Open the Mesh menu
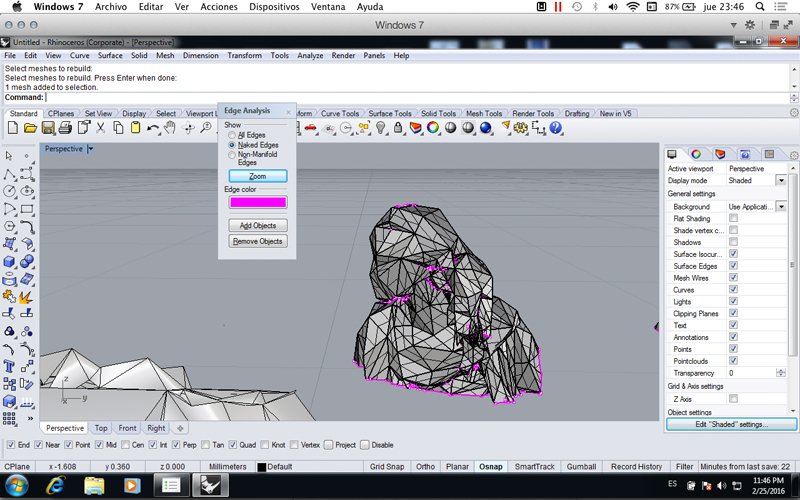This screenshot has height=500, width=800. (165, 56)
